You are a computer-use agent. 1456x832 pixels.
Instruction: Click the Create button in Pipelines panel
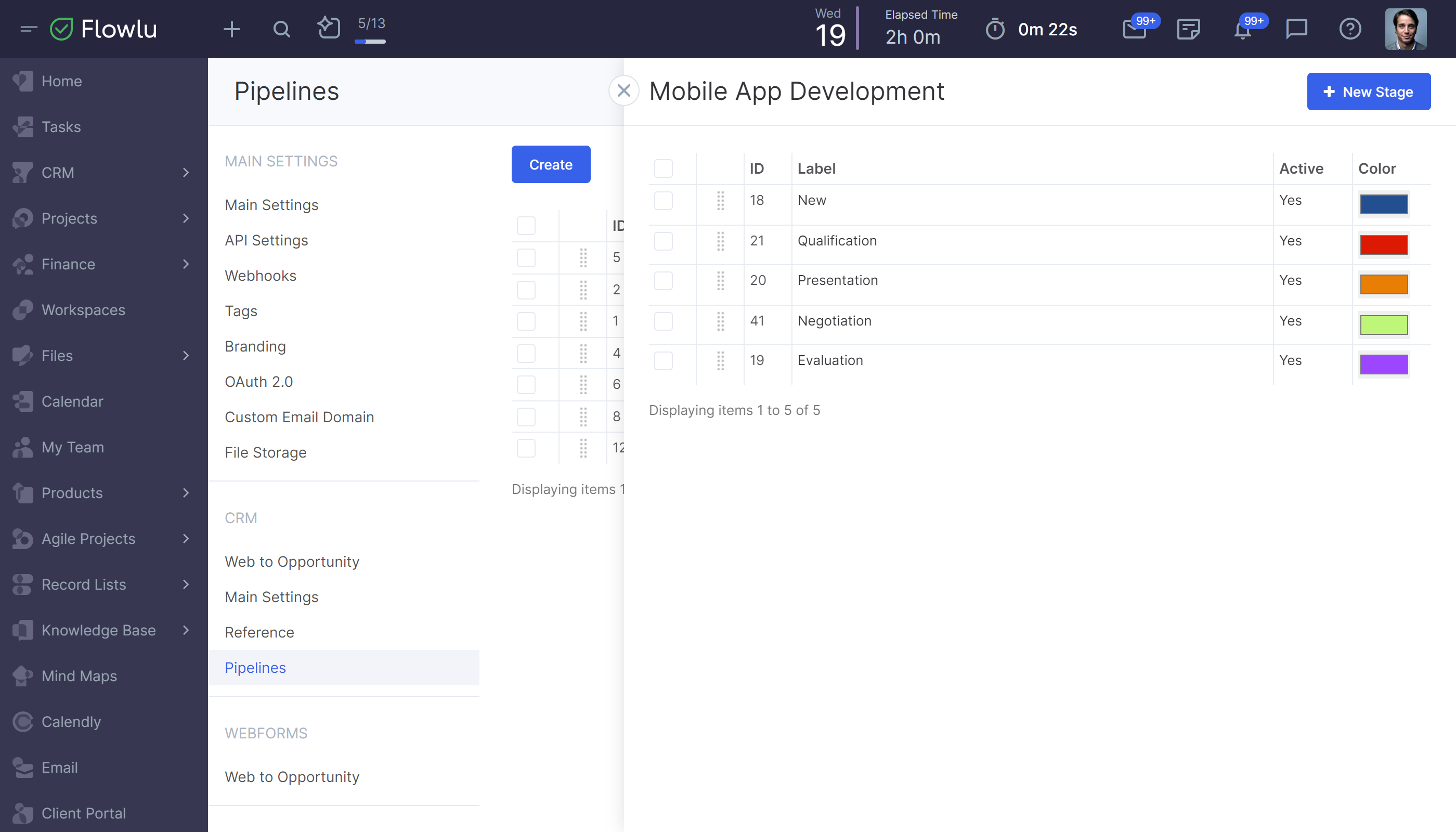551,164
